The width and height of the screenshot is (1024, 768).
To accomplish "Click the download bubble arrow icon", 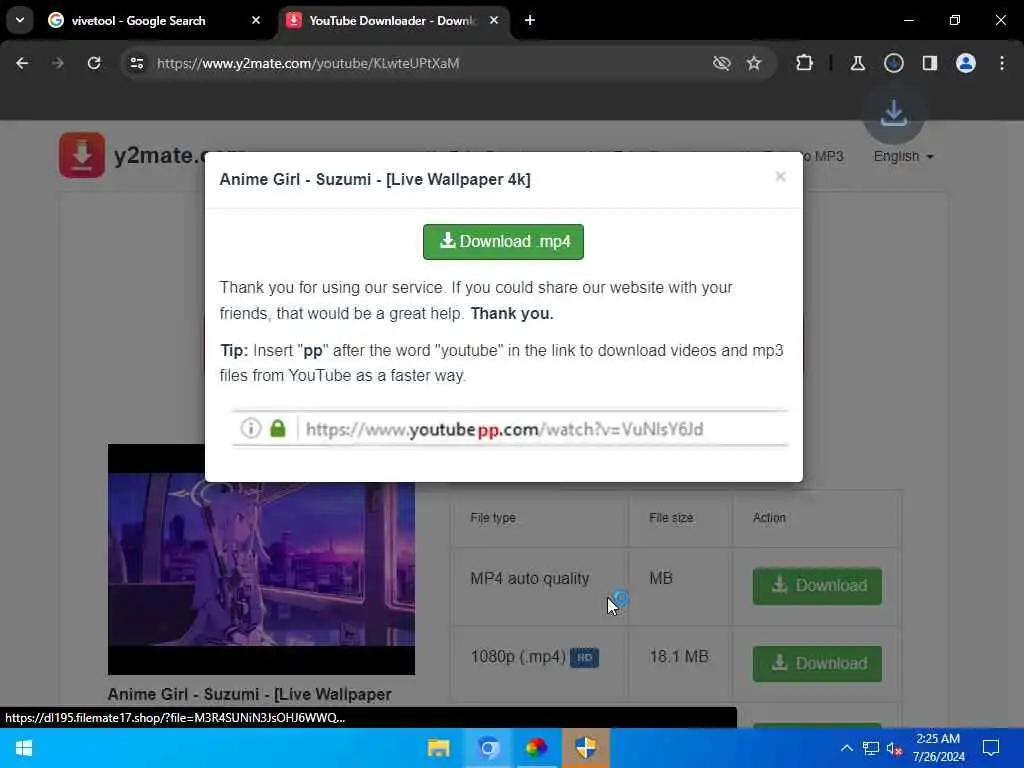I will pos(893,114).
